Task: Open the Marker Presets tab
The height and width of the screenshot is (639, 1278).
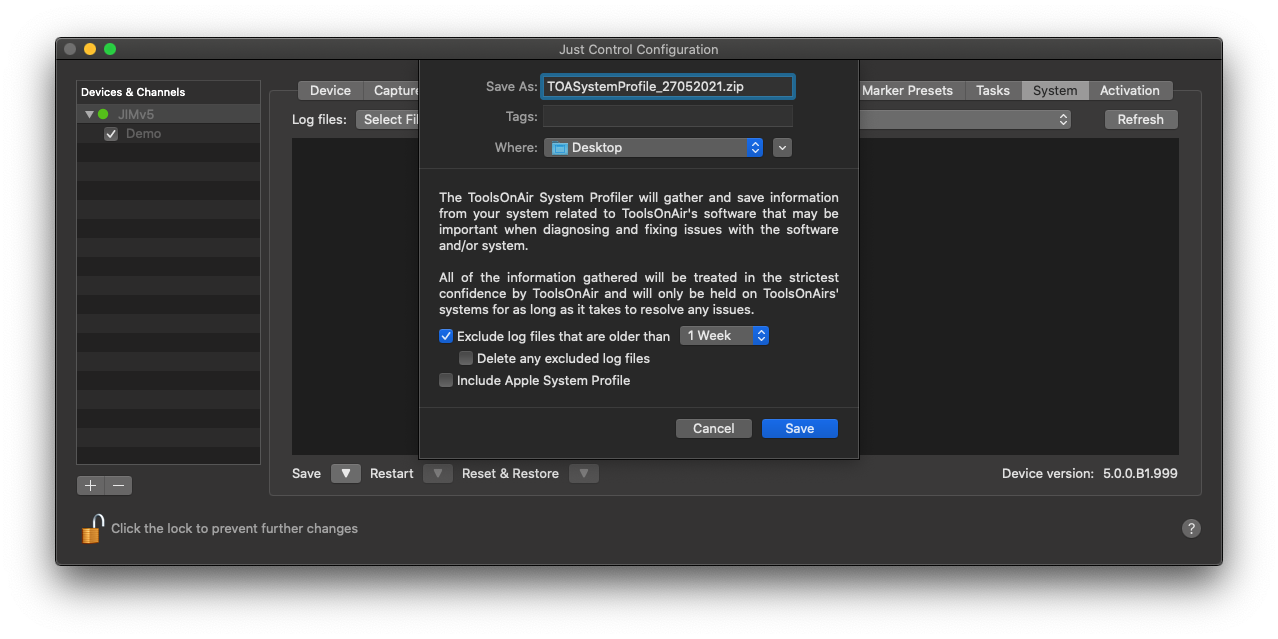Action: [x=907, y=90]
